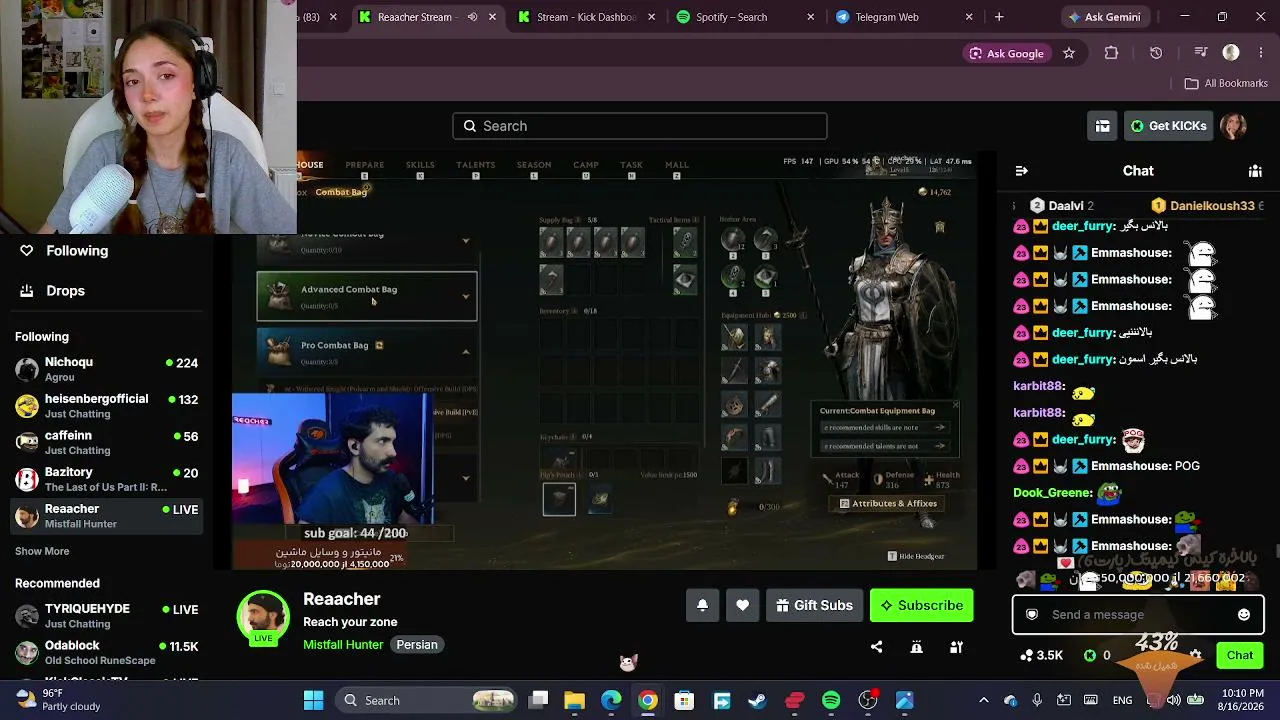Open Microsoft Edge from the taskbar
The height and width of the screenshot is (720, 1280).
pos(611,700)
